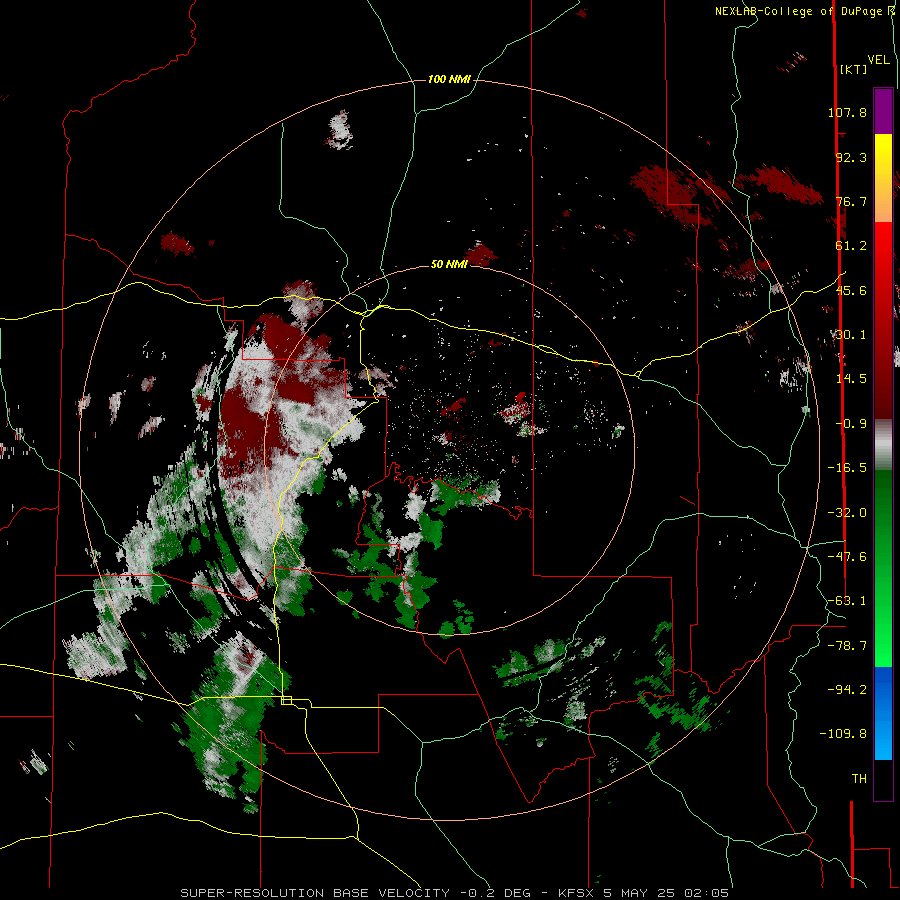Click the VEL legend title
This screenshot has height=900, width=900.
(878, 60)
